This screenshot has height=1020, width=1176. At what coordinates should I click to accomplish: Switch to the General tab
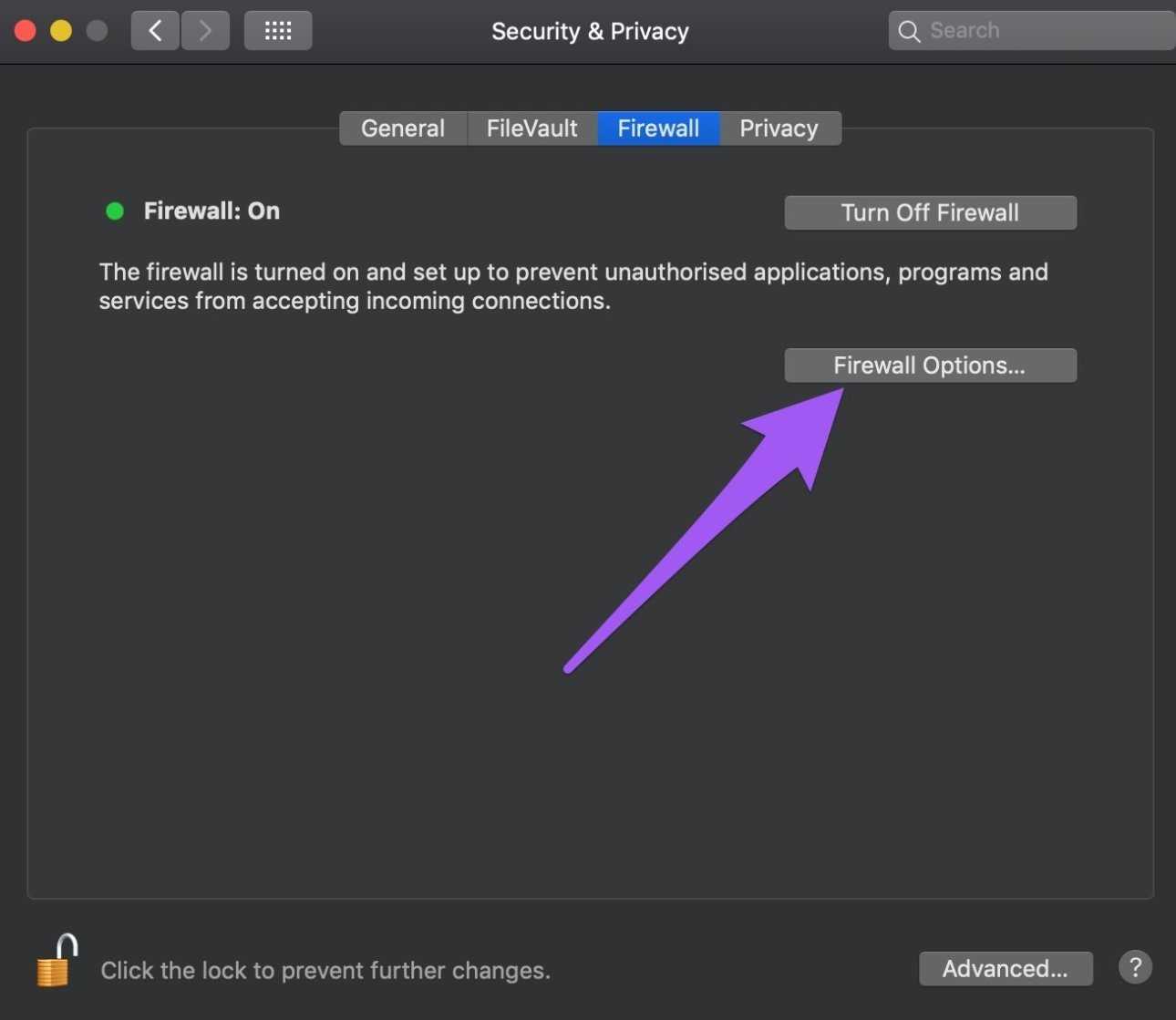(403, 129)
